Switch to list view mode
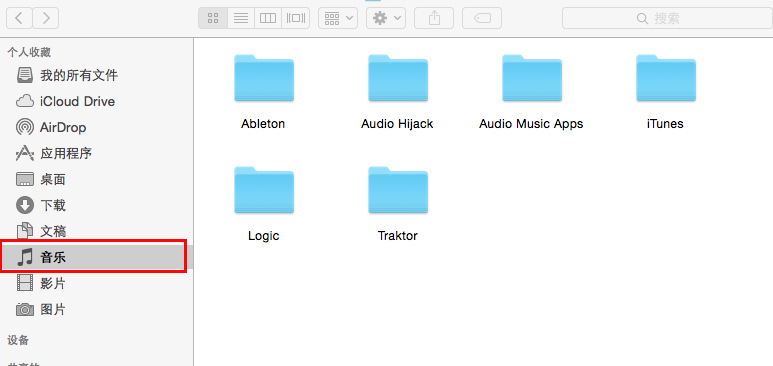Screen dimensions: 773x366 tap(241, 18)
